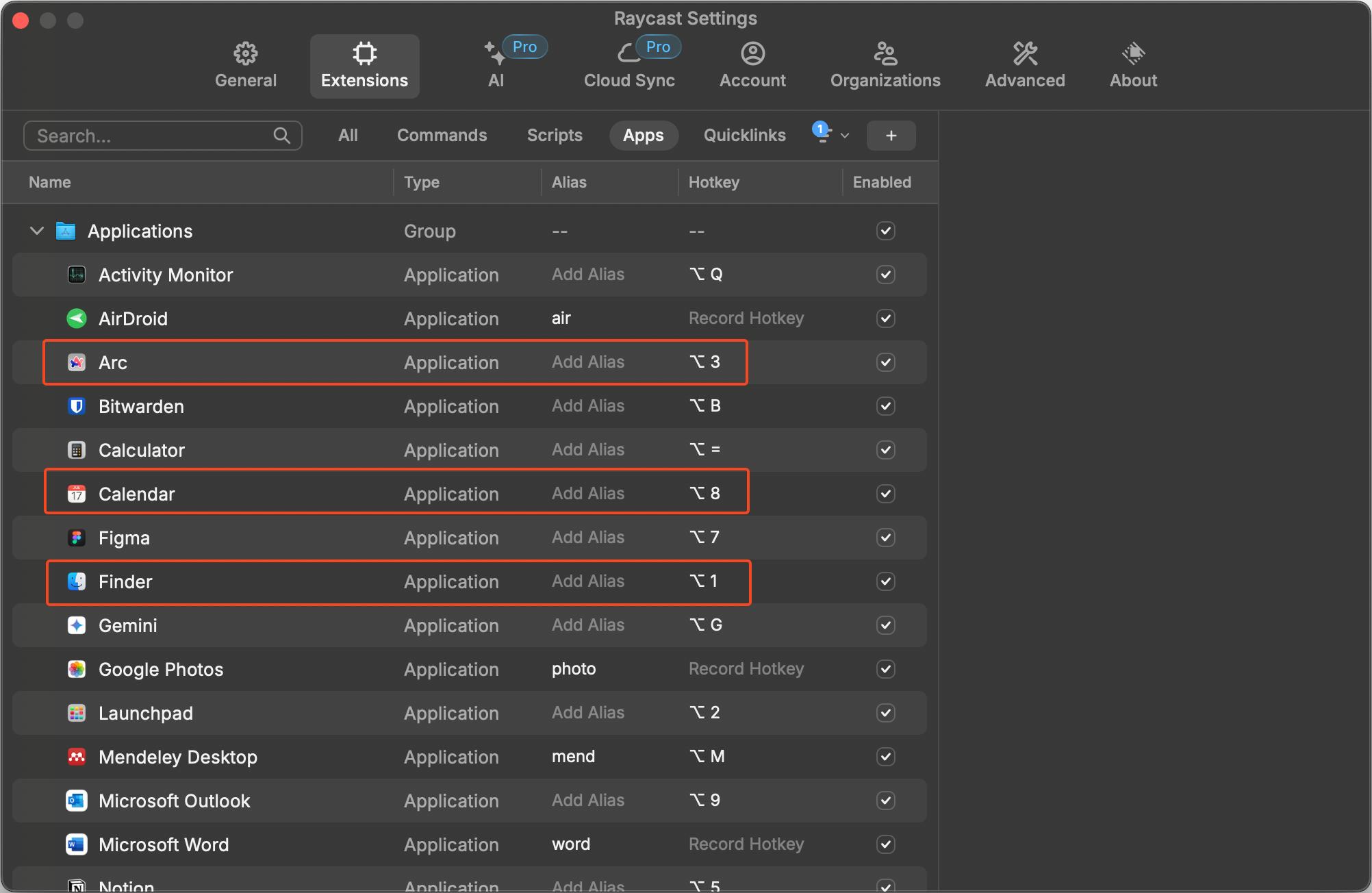Click the AirDroid app icon
This screenshot has height=893, width=1372.
pos(77,318)
